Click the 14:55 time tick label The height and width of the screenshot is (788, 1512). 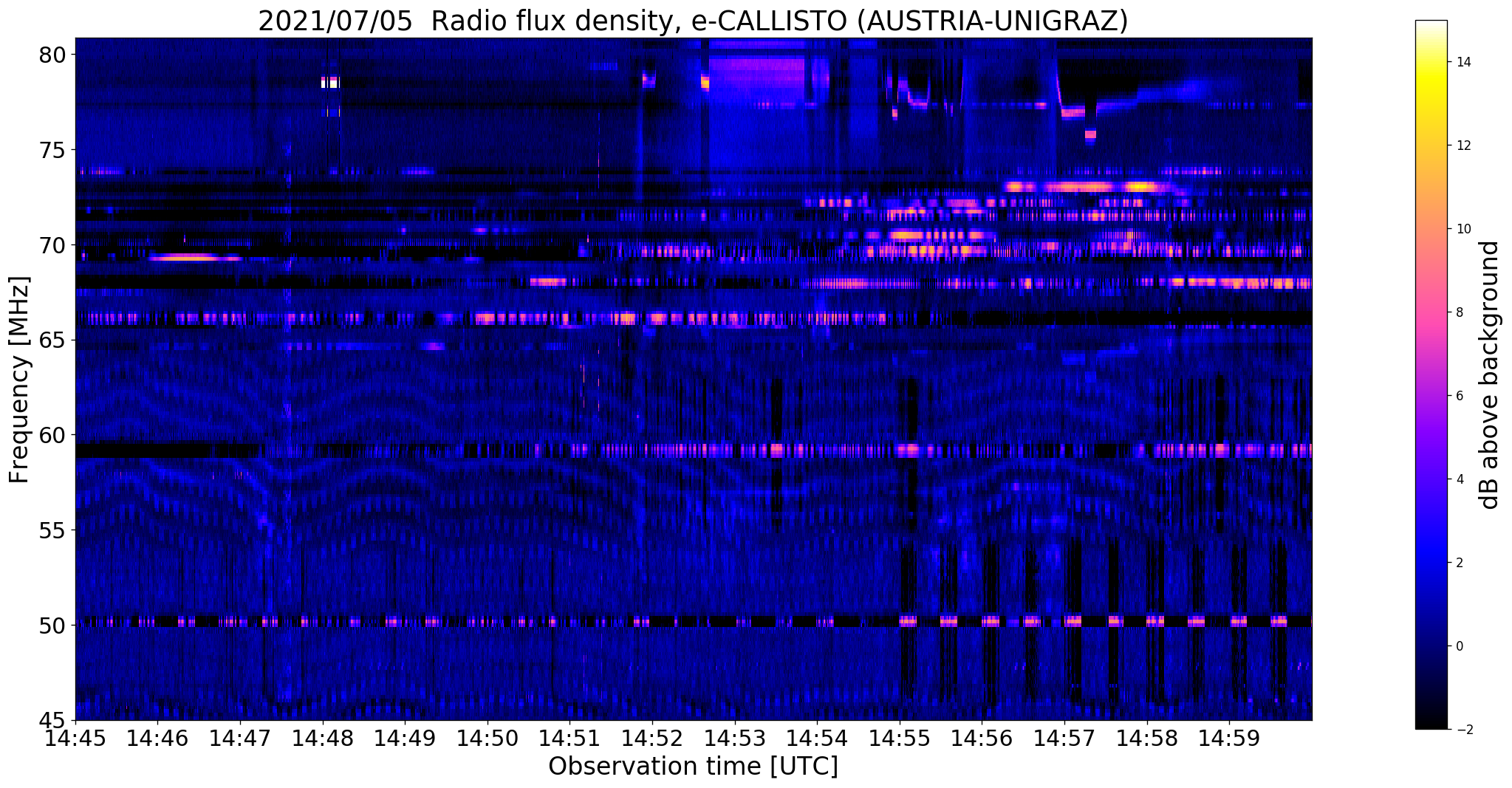pos(900,738)
